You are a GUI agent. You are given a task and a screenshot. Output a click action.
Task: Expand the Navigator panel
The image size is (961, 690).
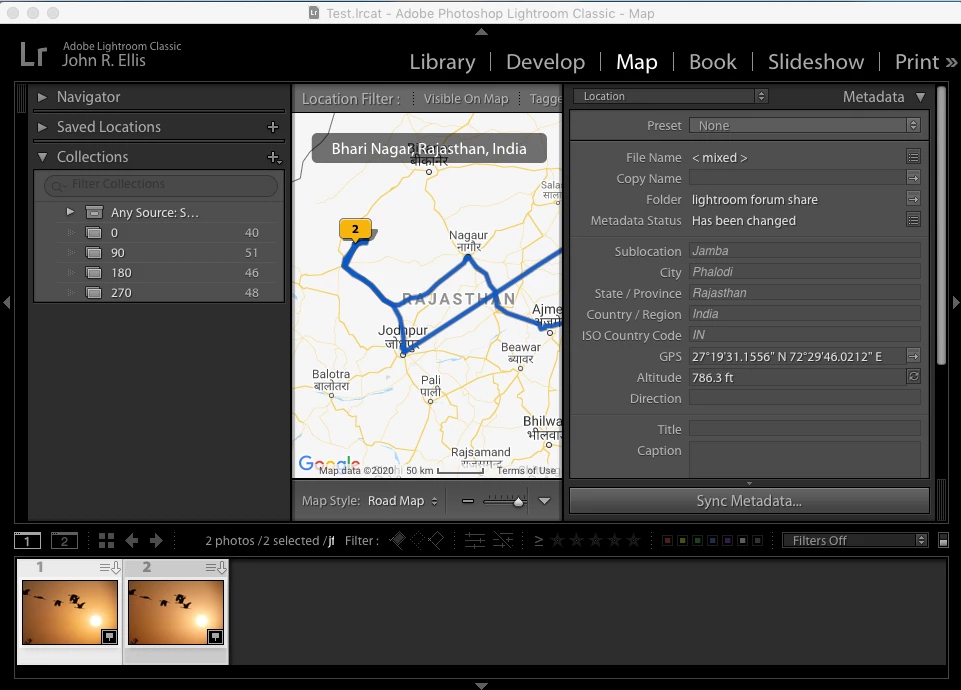[x=42, y=97]
